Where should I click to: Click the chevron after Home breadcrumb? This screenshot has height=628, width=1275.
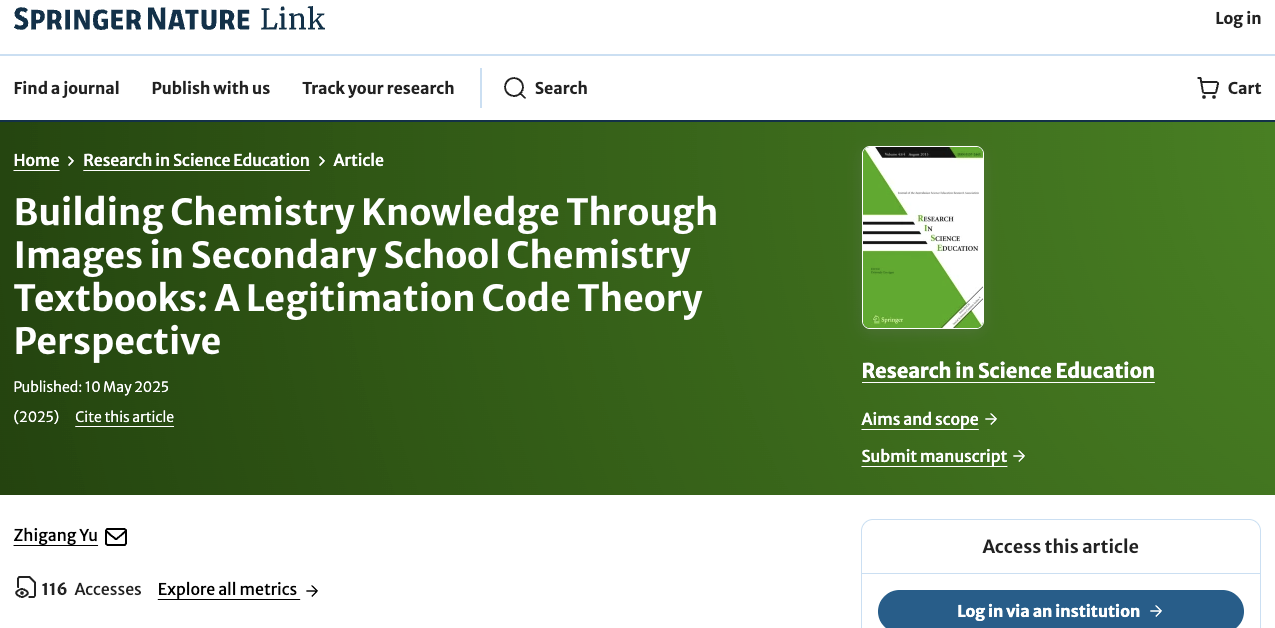(71, 161)
